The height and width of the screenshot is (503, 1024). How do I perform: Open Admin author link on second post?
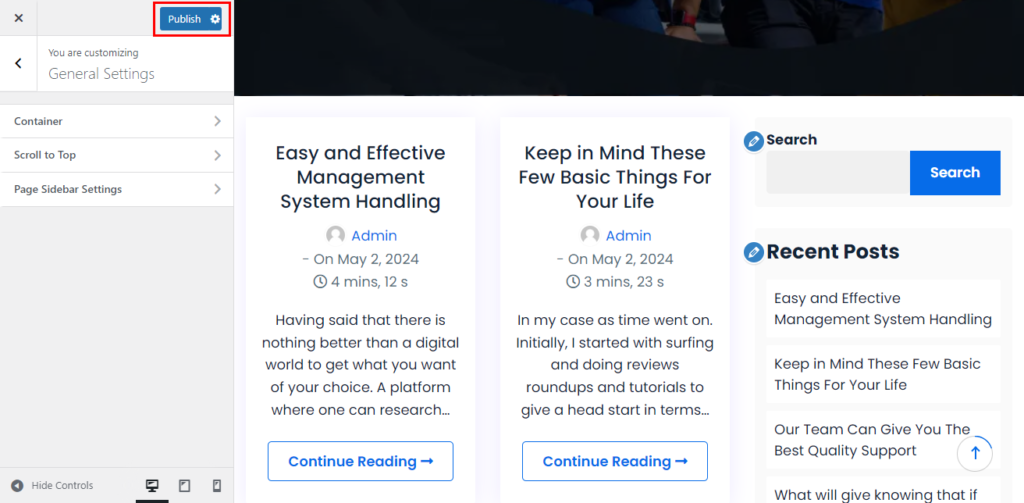[628, 236]
